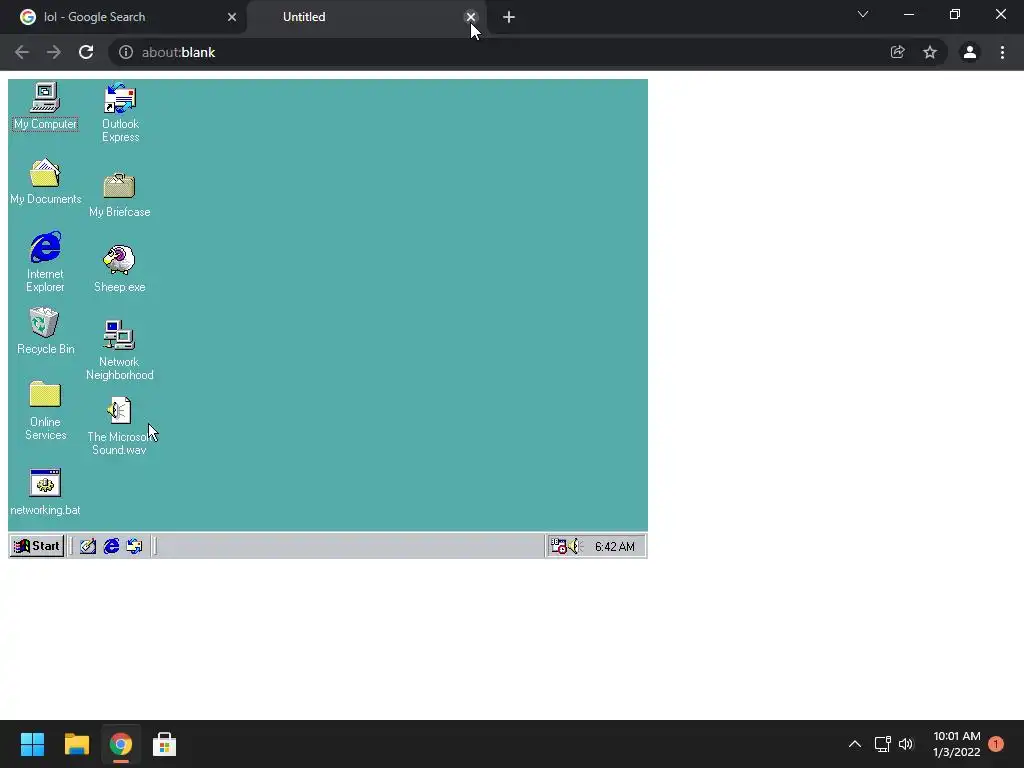Click the Task Scheduler tray icon
The image size is (1024, 768).
[558, 546]
